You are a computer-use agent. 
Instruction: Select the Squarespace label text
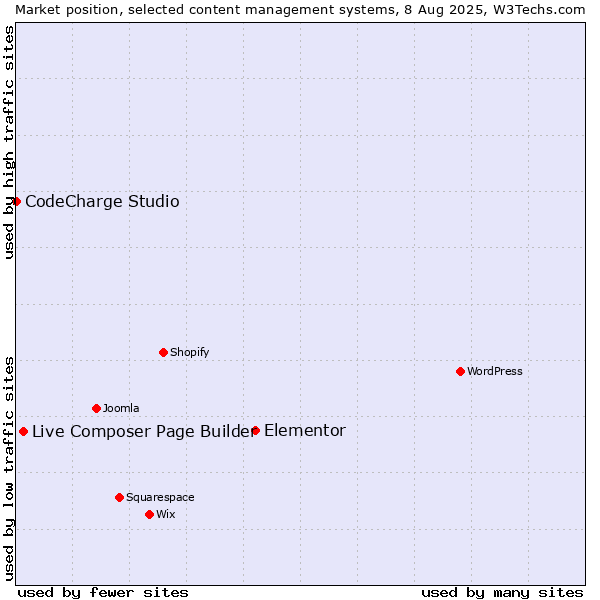tap(160, 497)
